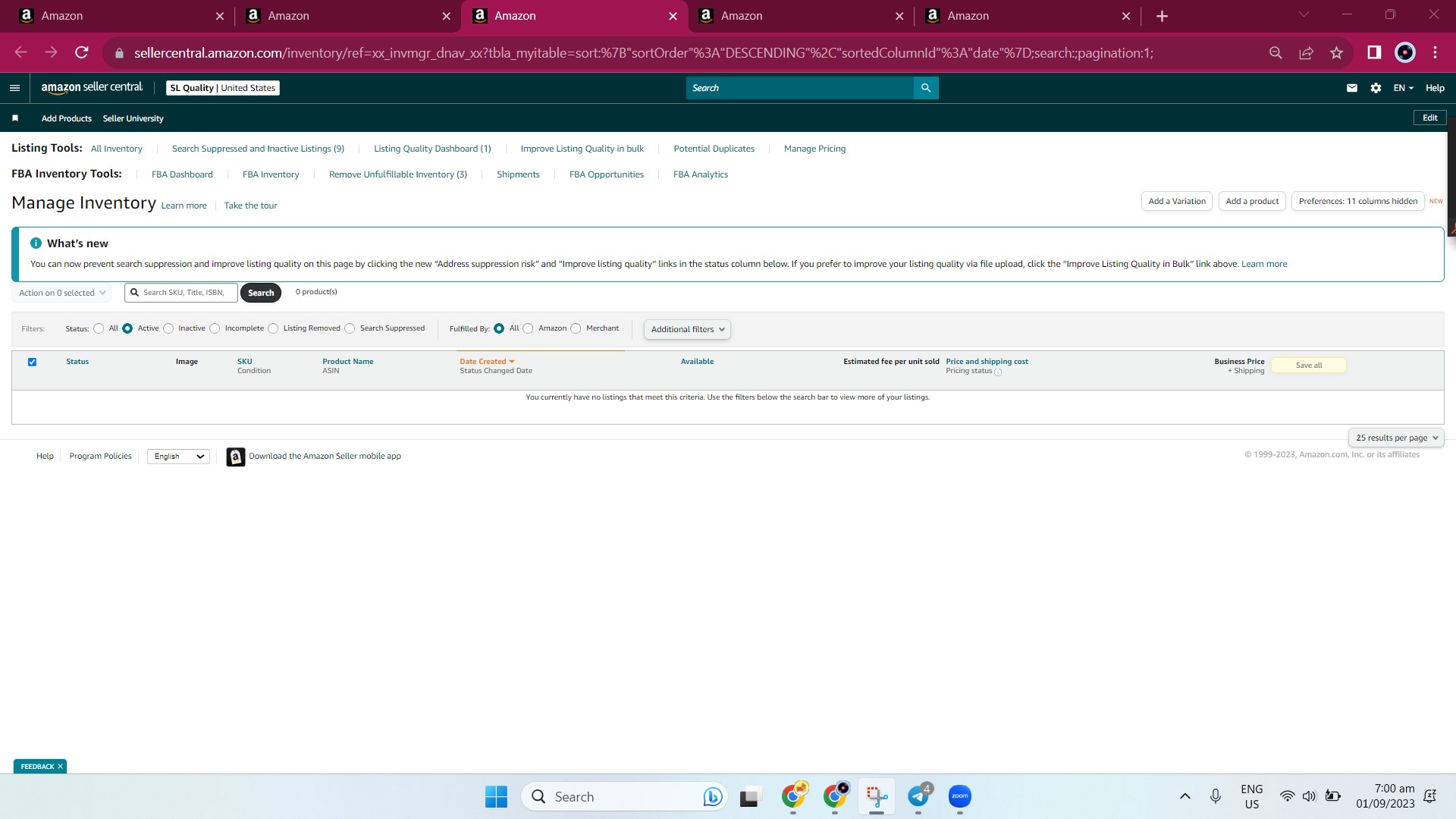
Task: Open the hamburger navigation menu
Action: pos(14,88)
